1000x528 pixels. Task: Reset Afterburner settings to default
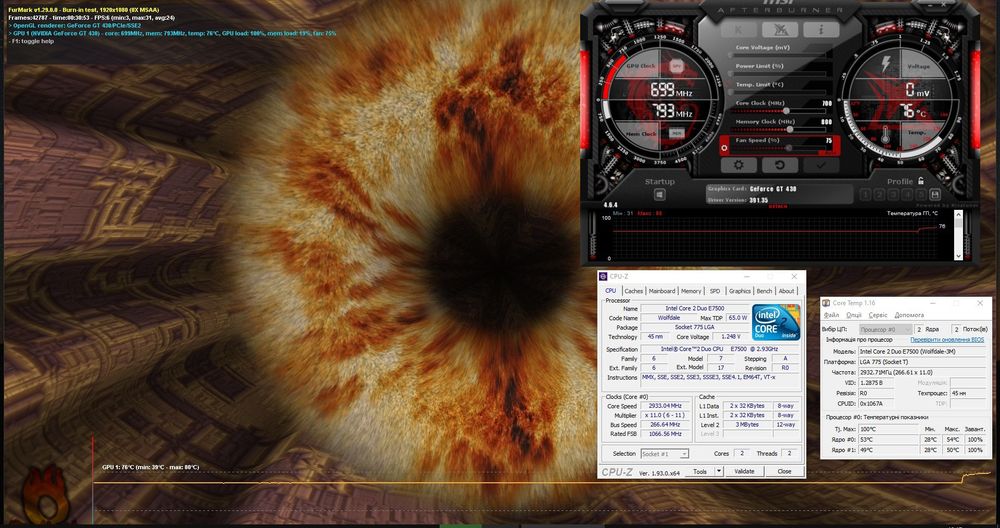coord(780,165)
